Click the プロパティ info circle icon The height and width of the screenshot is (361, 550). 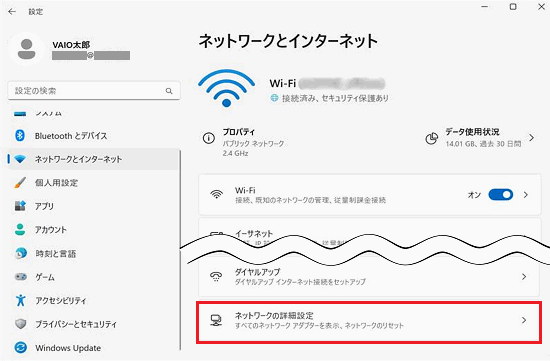[209, 138]
